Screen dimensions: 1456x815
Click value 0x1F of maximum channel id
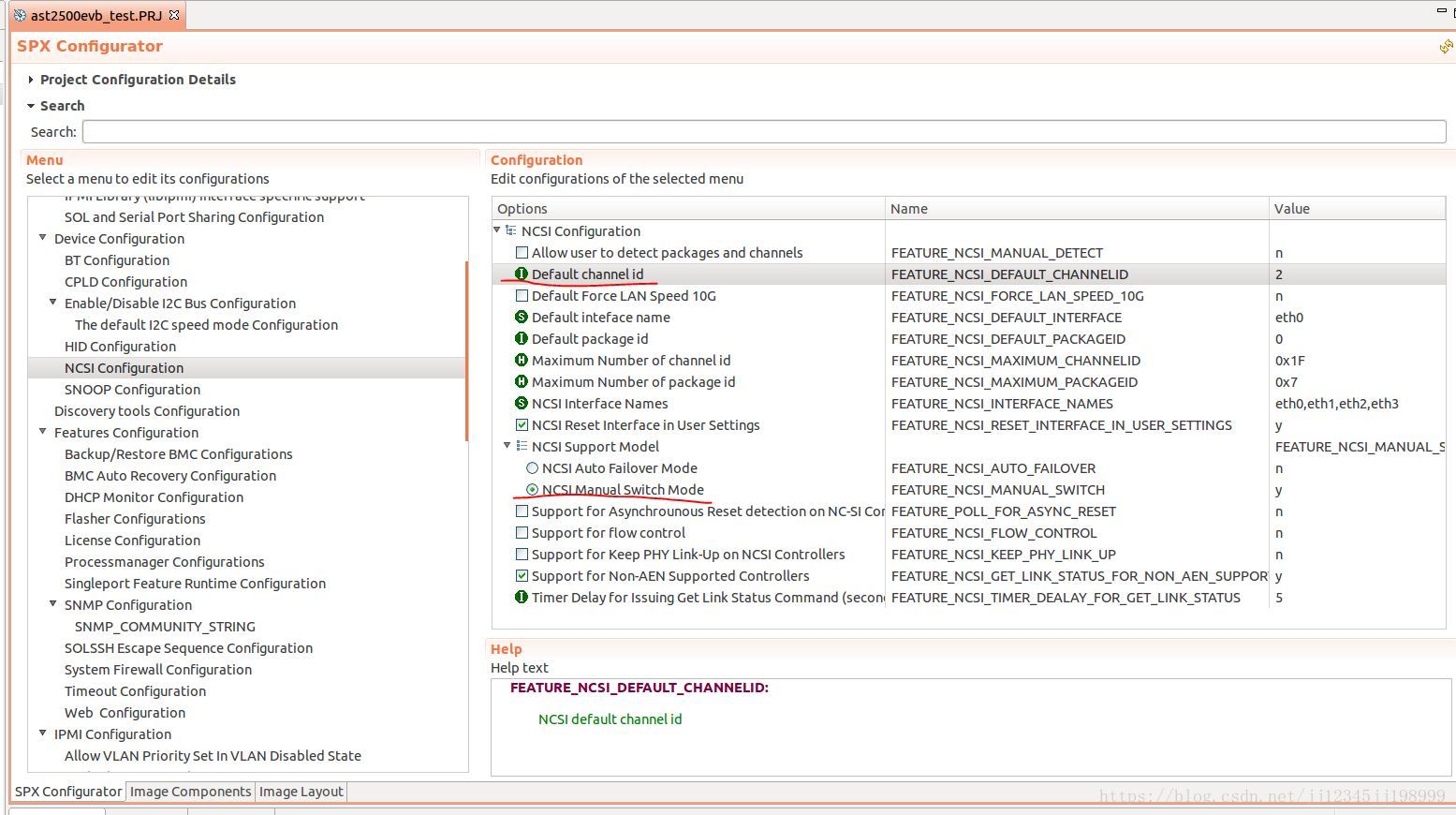(1290, 361)
